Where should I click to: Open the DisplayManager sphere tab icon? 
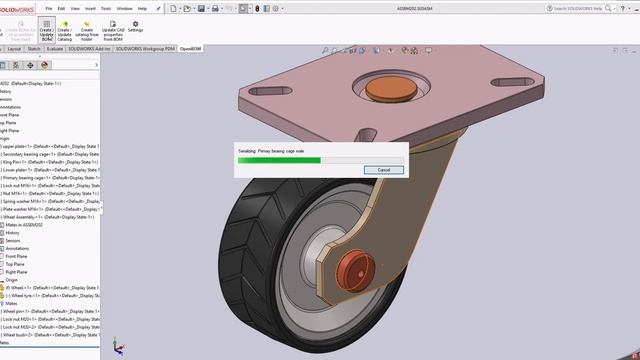pyautogui.click(x=44, y=65)
